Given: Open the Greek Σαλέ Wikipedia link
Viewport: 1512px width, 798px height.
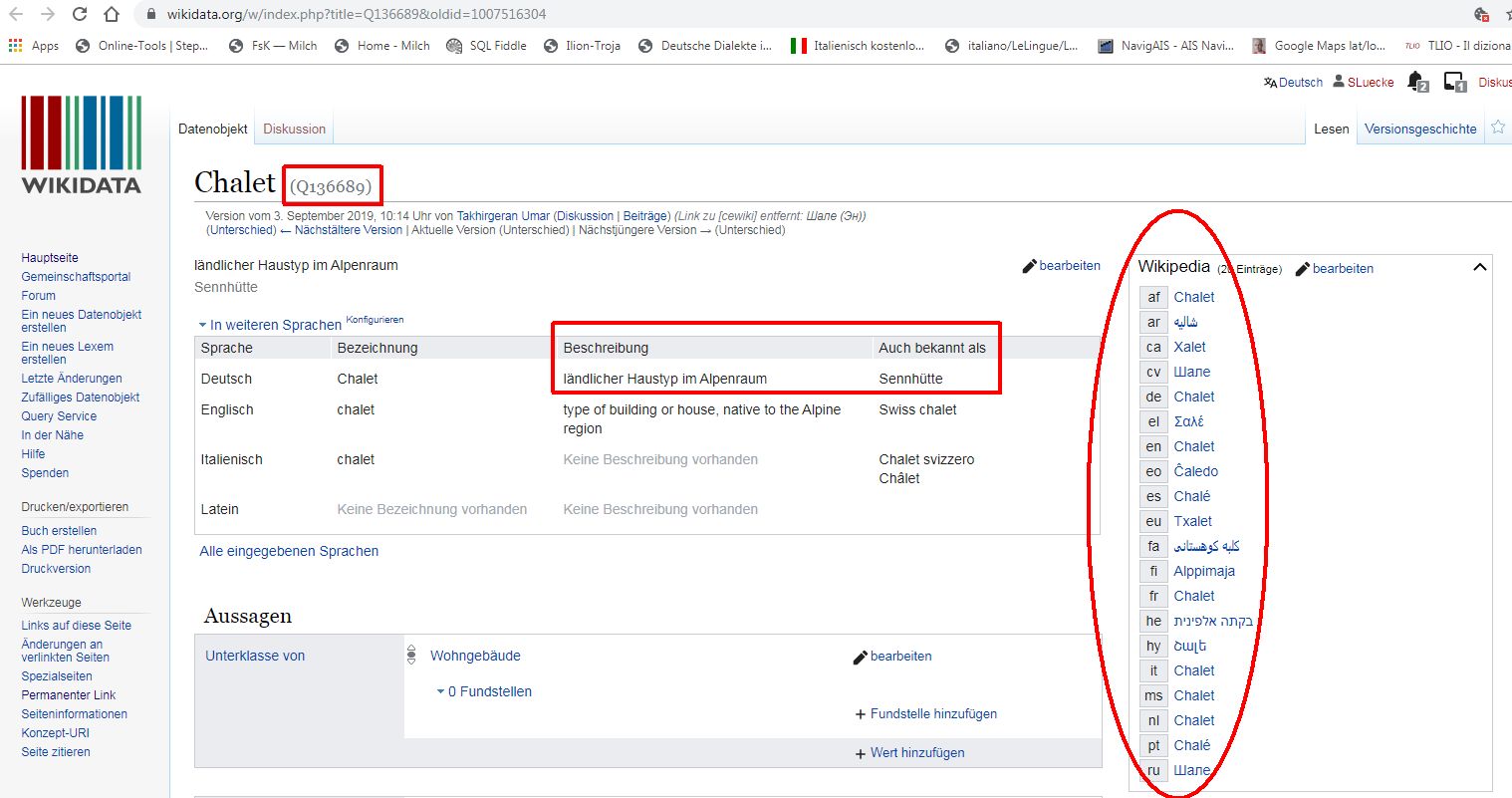Looking at the screenshot, I should point(1188,421).
